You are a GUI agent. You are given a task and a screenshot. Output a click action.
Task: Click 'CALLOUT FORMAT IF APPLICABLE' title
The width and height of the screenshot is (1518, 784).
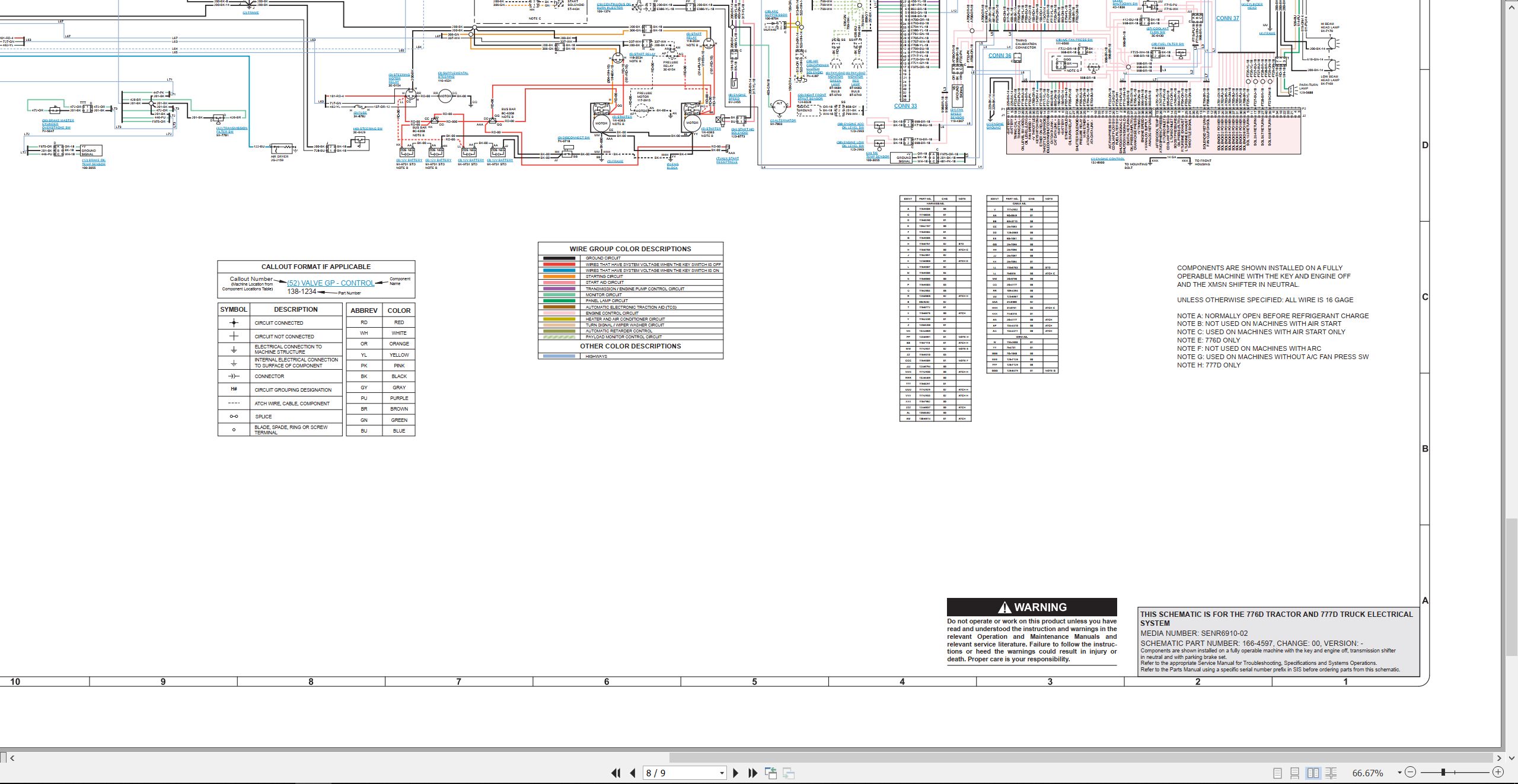click(x=316, y=267)
